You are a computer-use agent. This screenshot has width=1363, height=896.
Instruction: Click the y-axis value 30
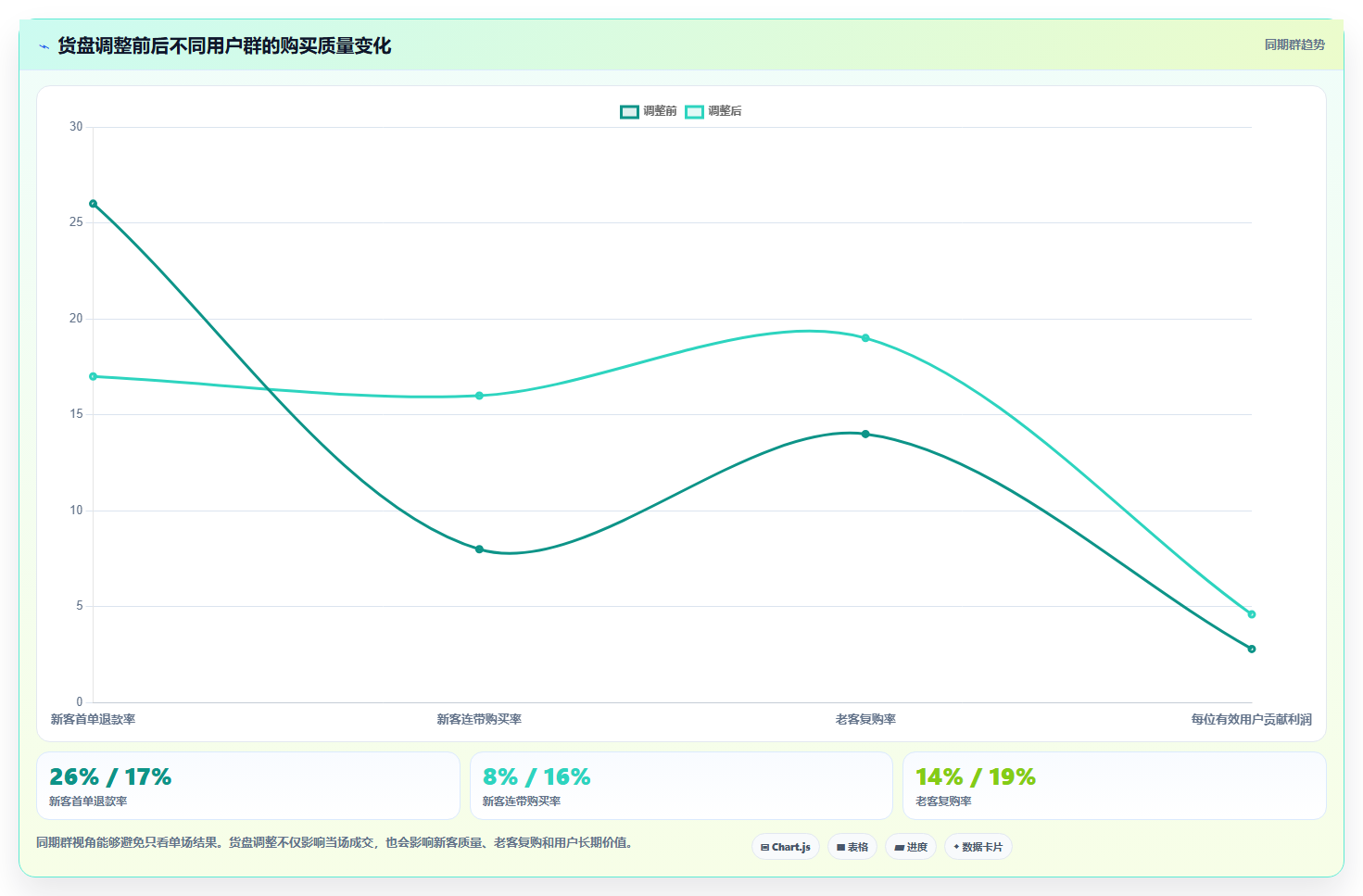[x=76, y=127]
